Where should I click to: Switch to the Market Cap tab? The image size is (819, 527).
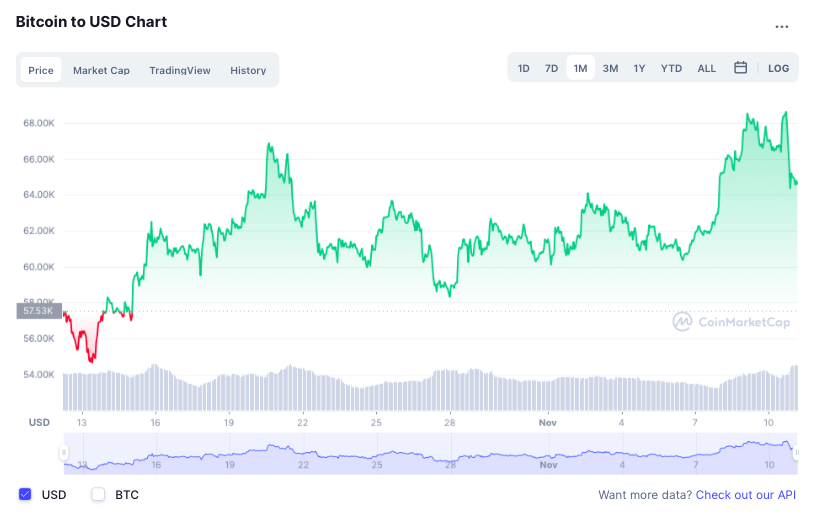click(101, 70)
